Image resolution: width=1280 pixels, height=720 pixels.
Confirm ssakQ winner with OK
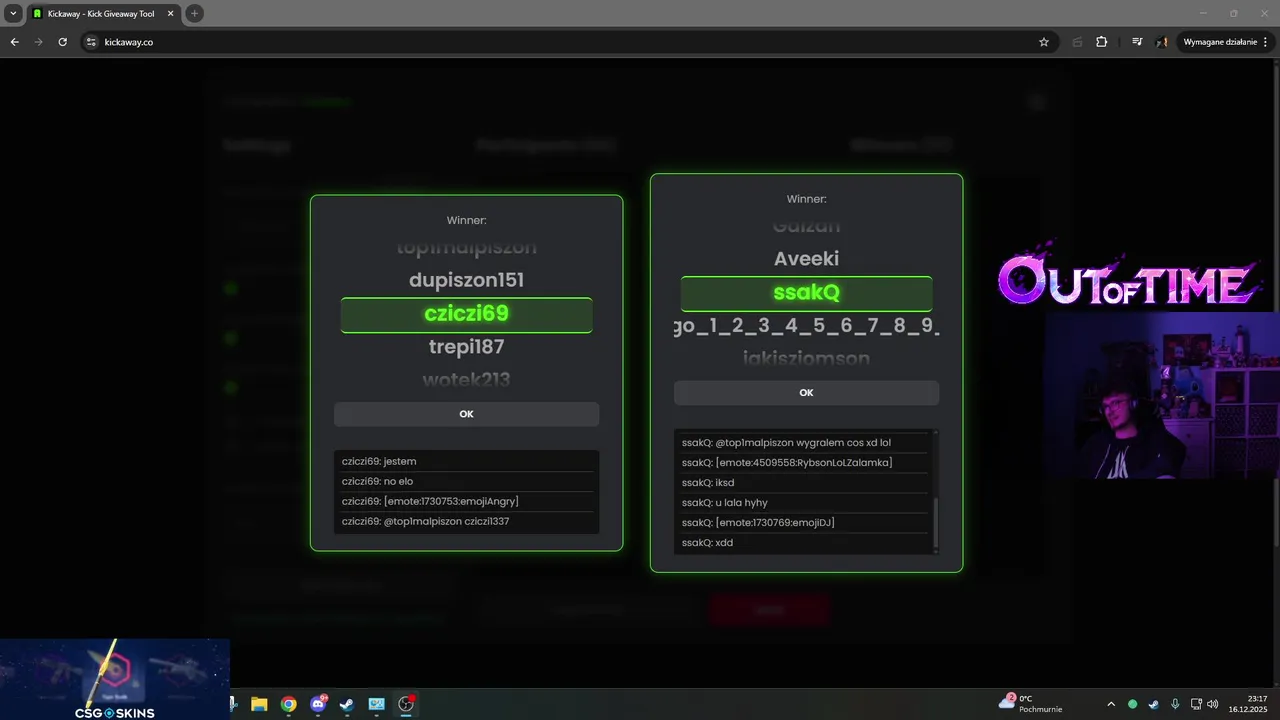coord(806,393)
